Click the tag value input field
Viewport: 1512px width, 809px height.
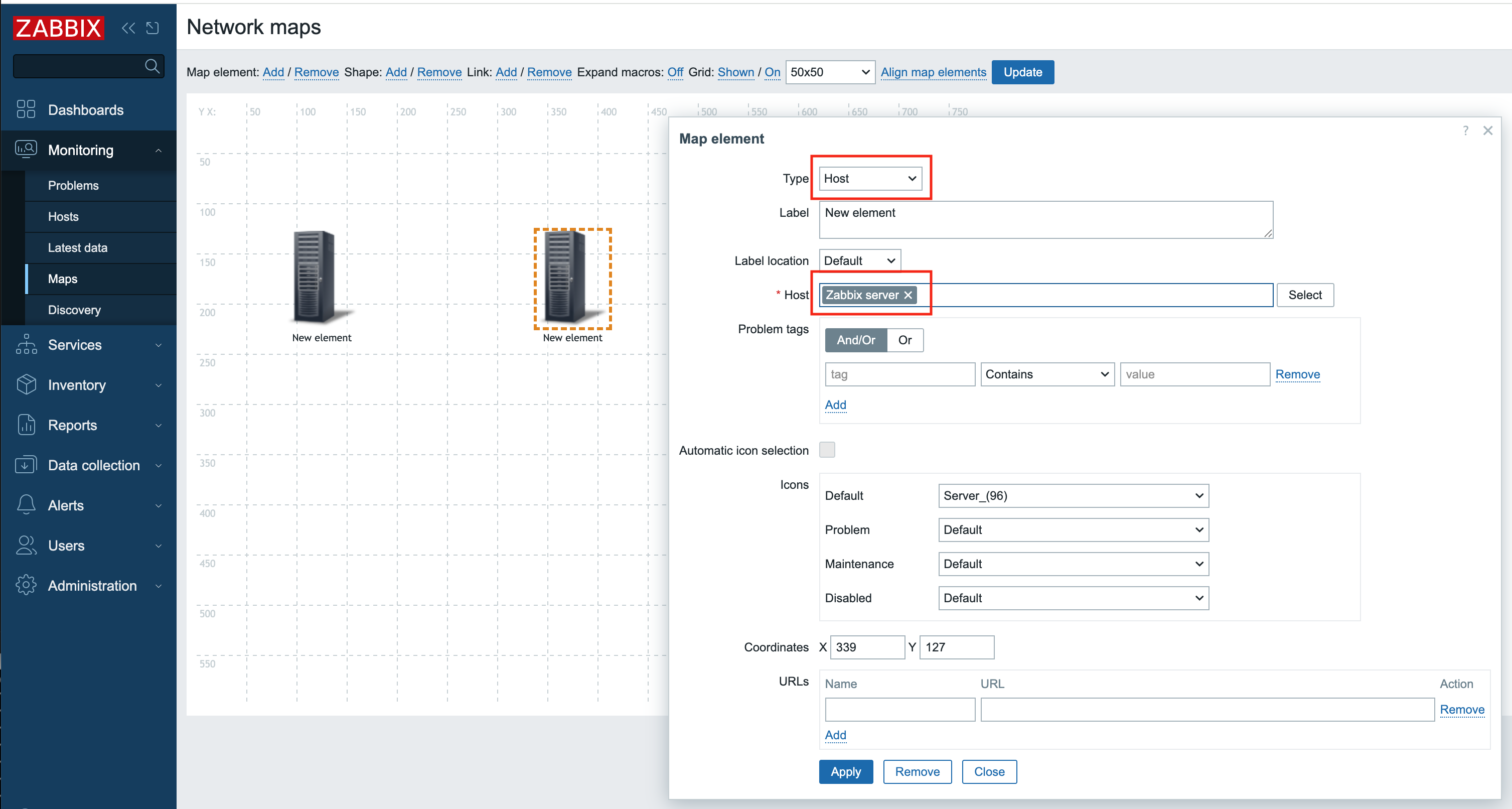coord(1195,374)
